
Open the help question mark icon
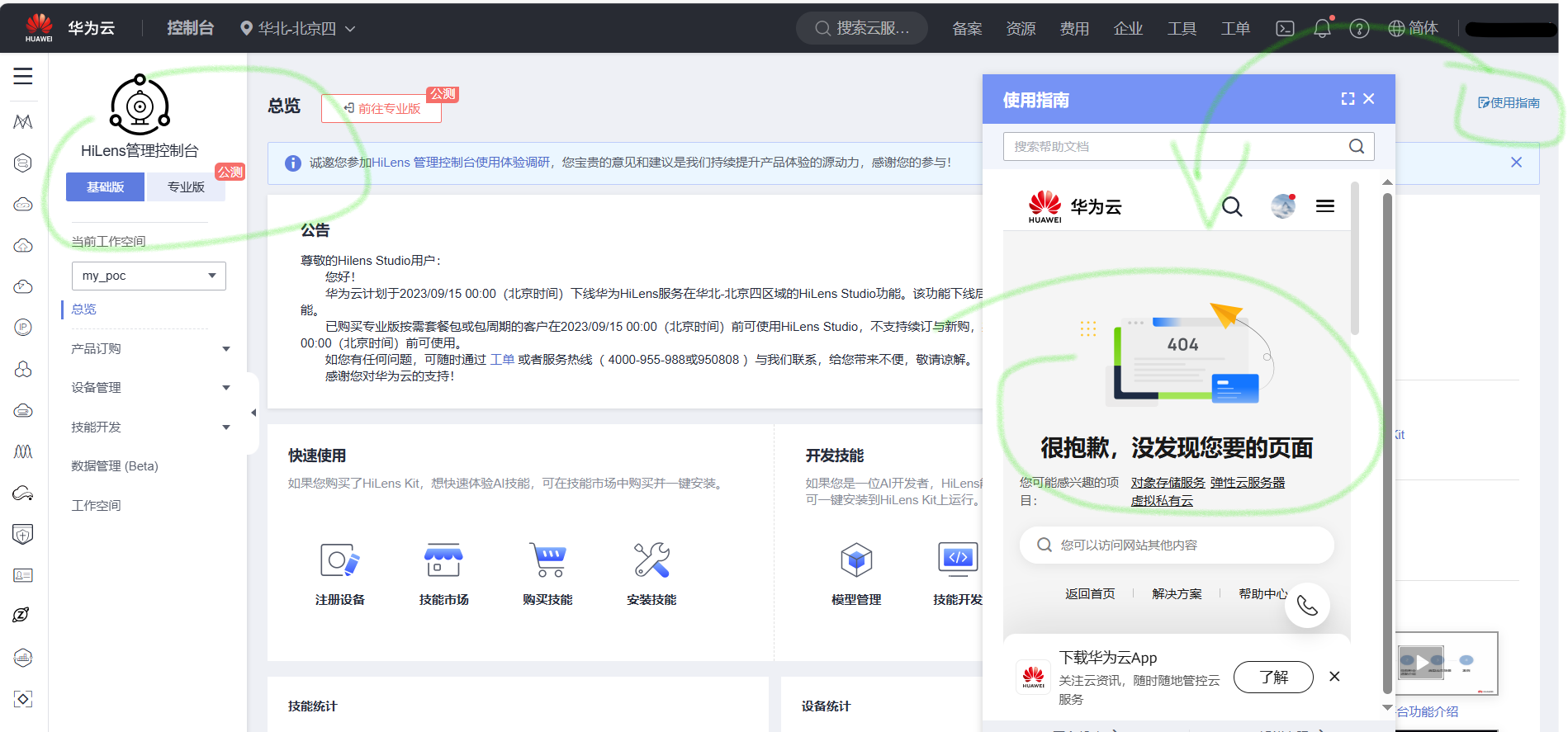click(1359, 28)
